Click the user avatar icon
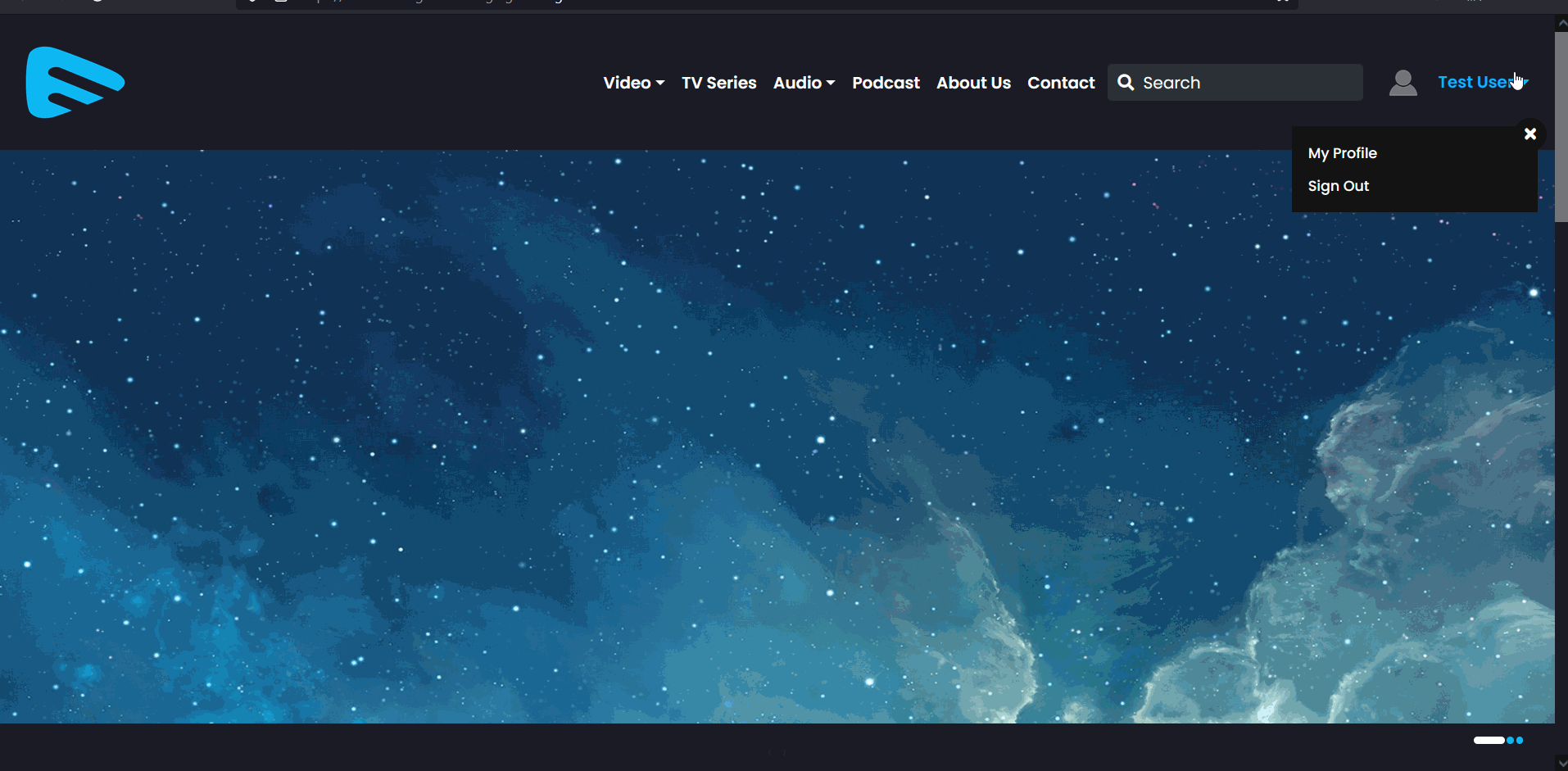The width and height of the screenshot is (1568, 771). point(1403,83)
